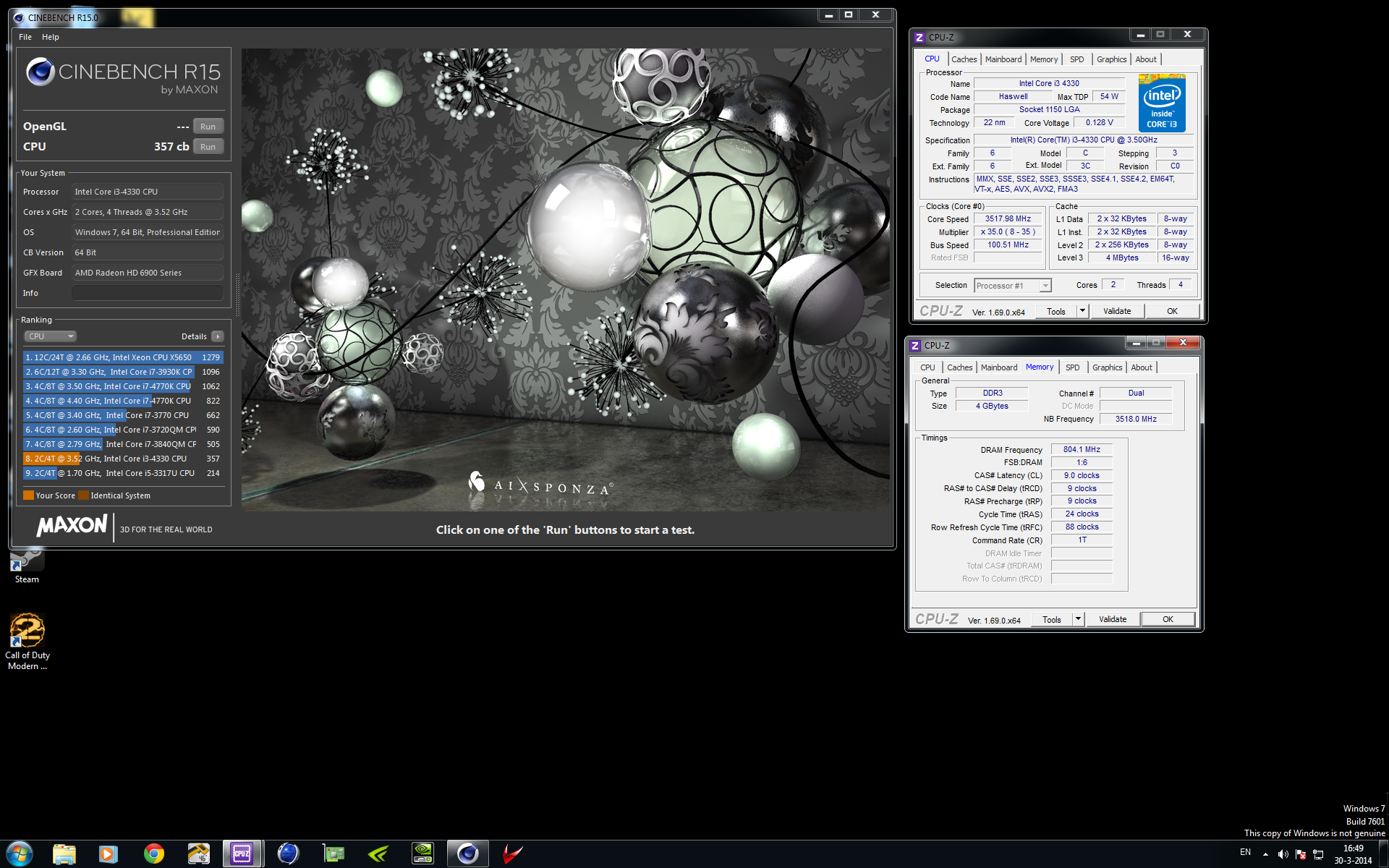Open Memory tab in the Intel Core i3 CPU-Z window
Image resolution: width=1389 pixels, height=868 pixels.
click(1044, 59)
